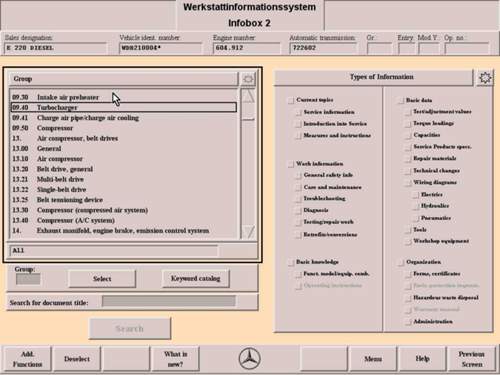Open What is new?

coord(175,359)
